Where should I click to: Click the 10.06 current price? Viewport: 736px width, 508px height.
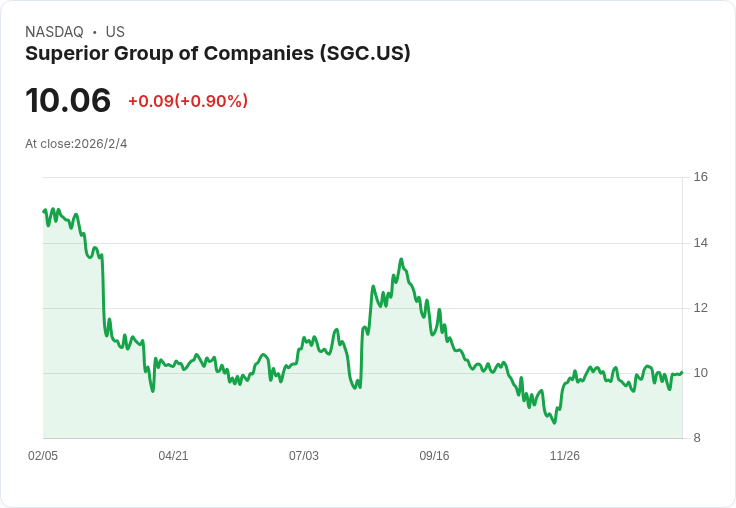(68, 100)
